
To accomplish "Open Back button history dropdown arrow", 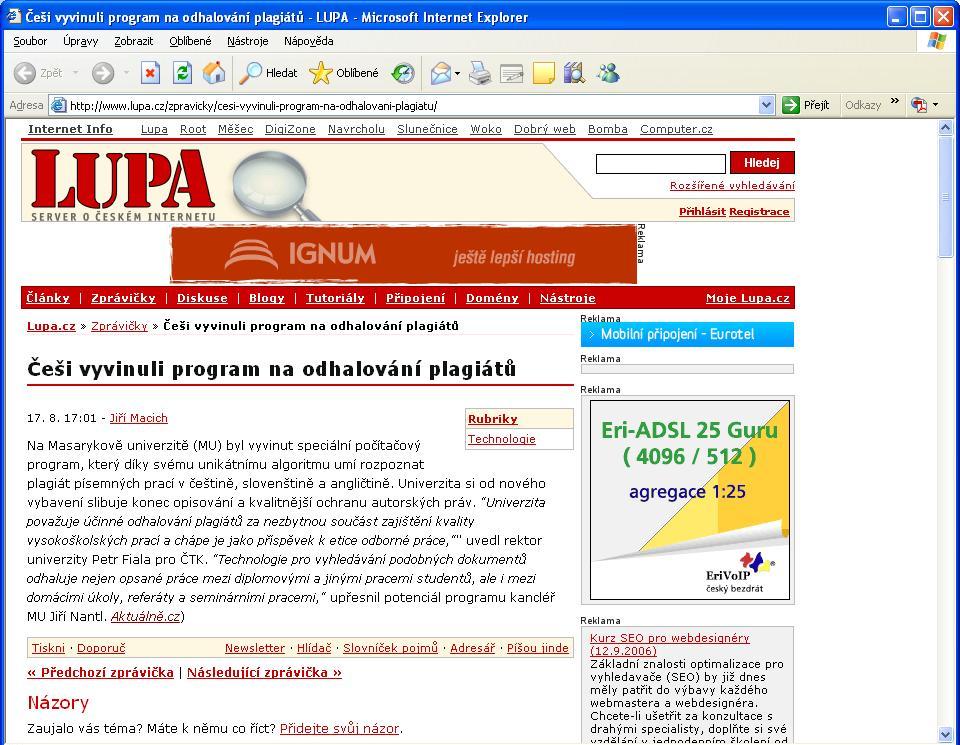I will (x=75, y=73).
